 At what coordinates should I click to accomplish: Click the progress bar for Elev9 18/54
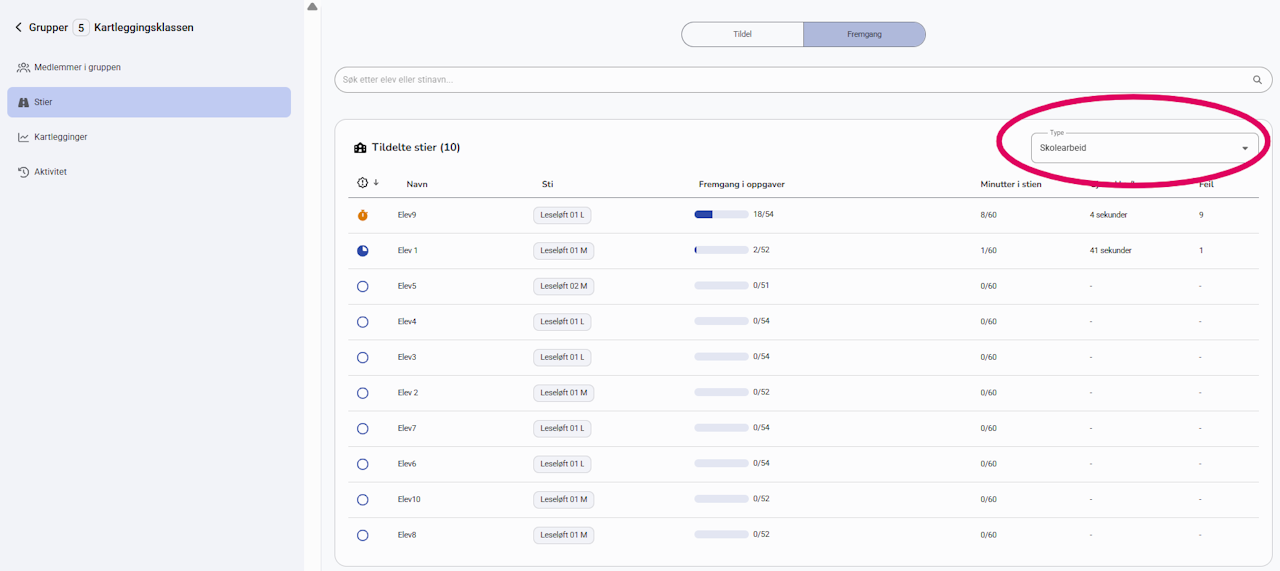pyautogui.click(x=721, y=214)
